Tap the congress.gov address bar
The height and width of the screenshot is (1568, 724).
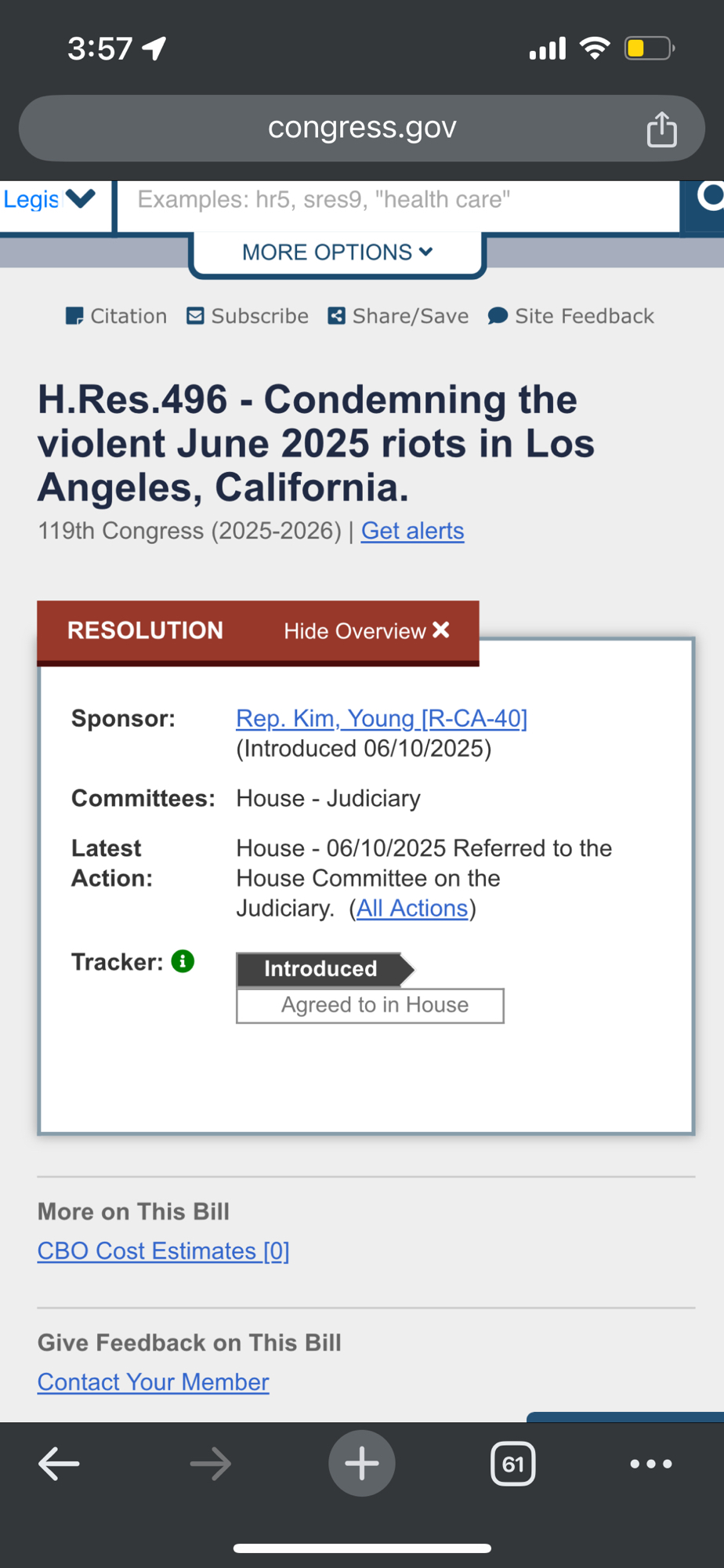[x=362, y=128]
